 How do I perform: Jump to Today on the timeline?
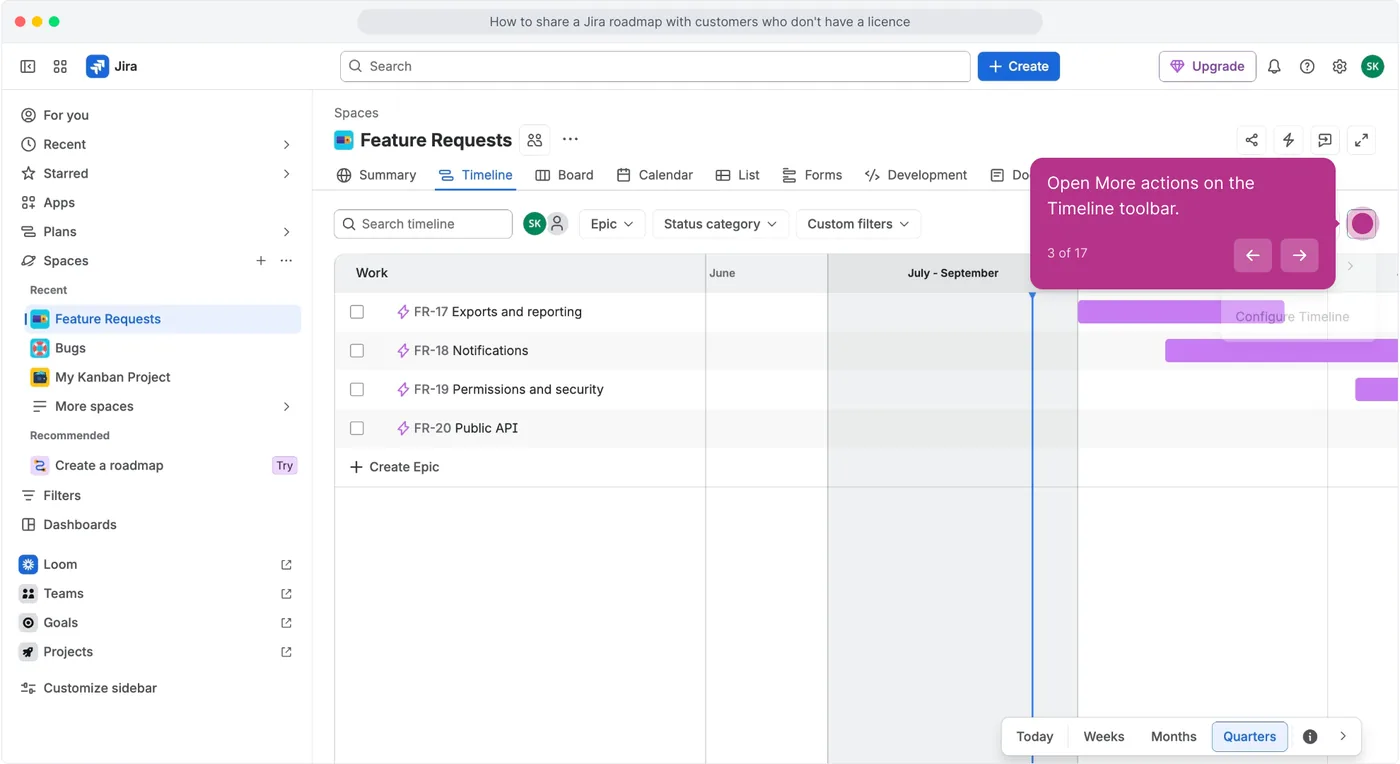click(x=1035, y=737)
